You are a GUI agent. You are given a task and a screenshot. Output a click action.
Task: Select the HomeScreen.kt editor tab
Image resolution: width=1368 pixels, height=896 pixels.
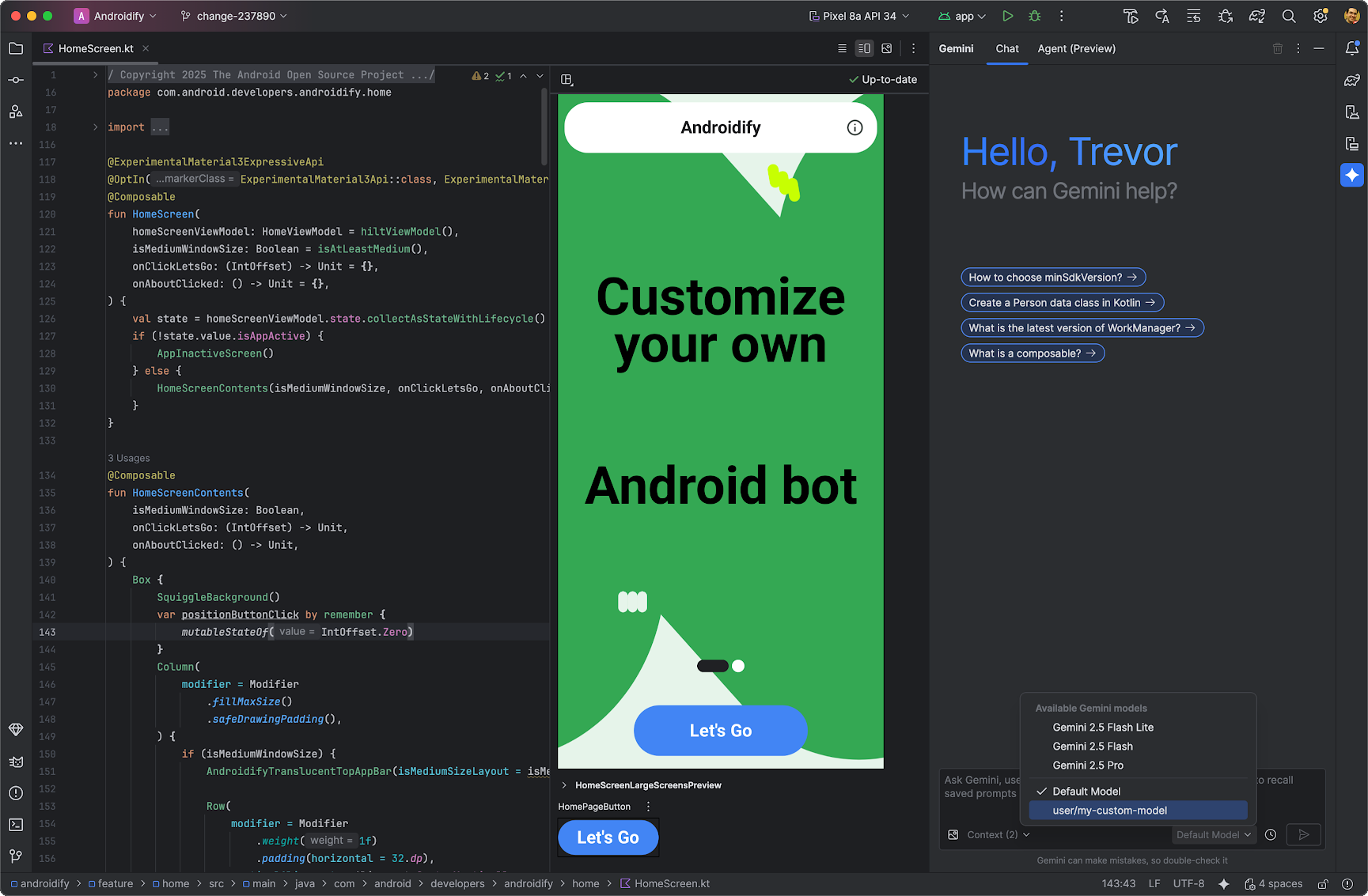pyautogui.click(x=95, y=49)
